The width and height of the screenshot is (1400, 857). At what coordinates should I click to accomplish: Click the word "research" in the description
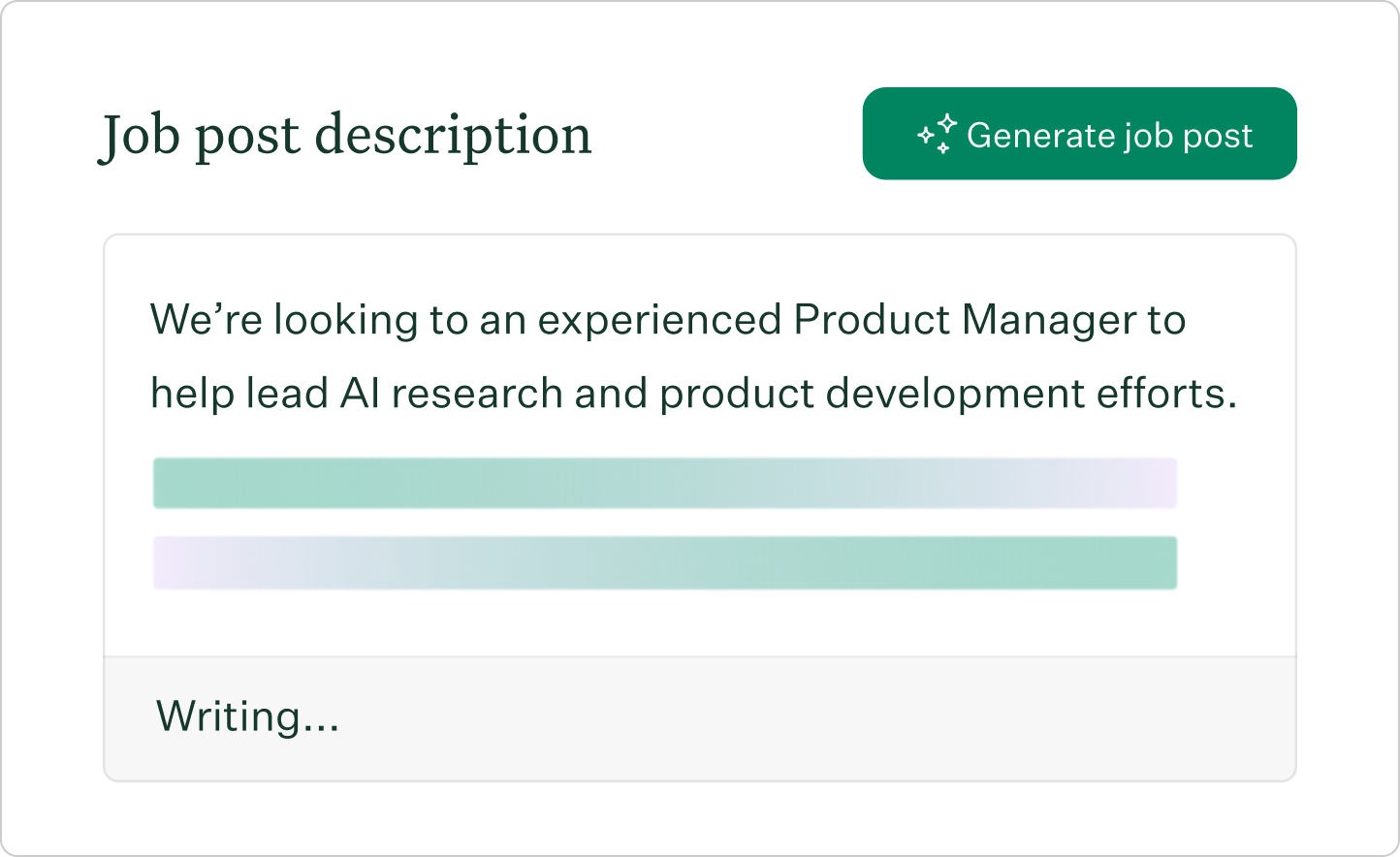477,395
